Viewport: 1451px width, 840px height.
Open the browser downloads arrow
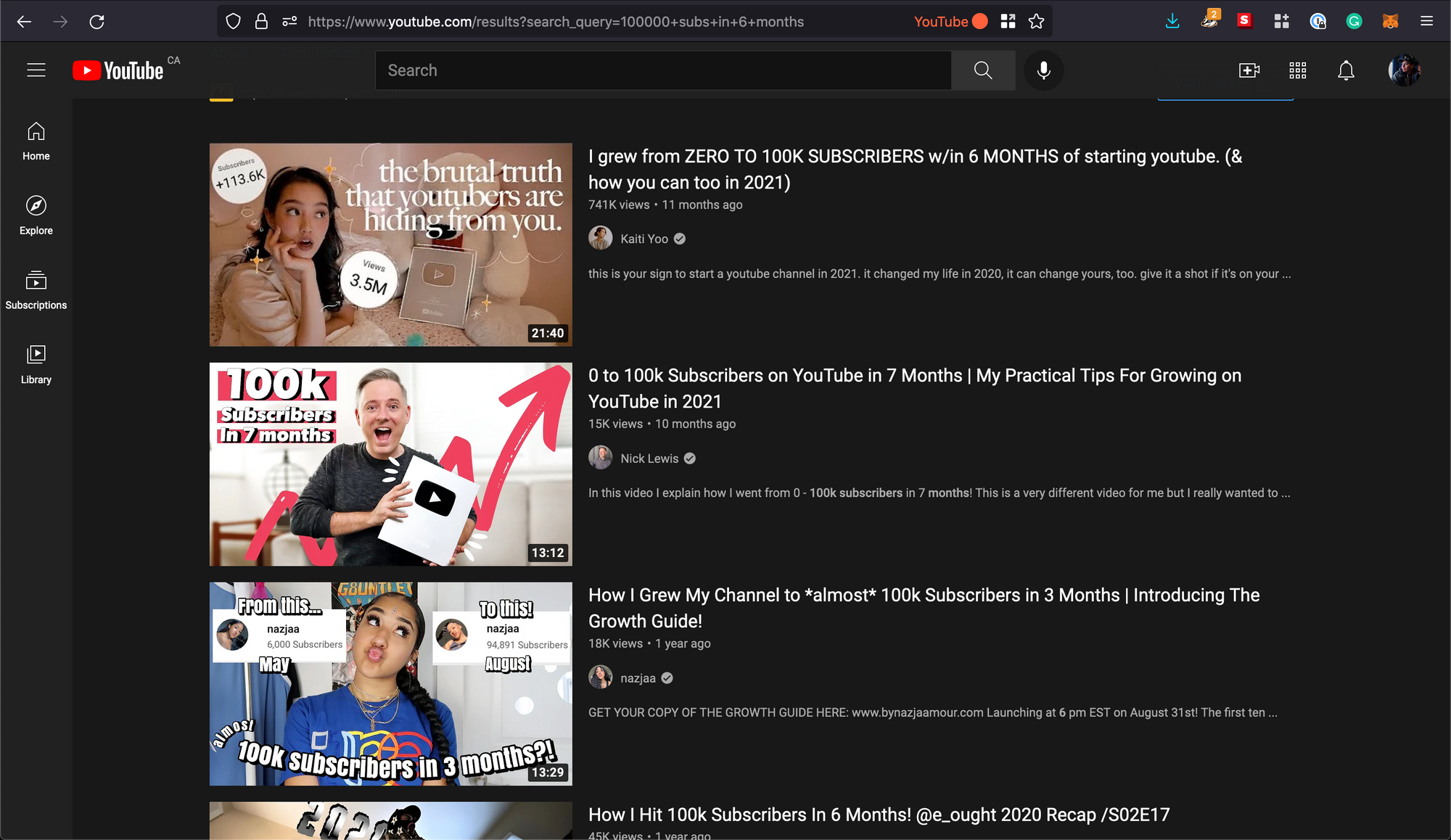tap(1172, 22)
